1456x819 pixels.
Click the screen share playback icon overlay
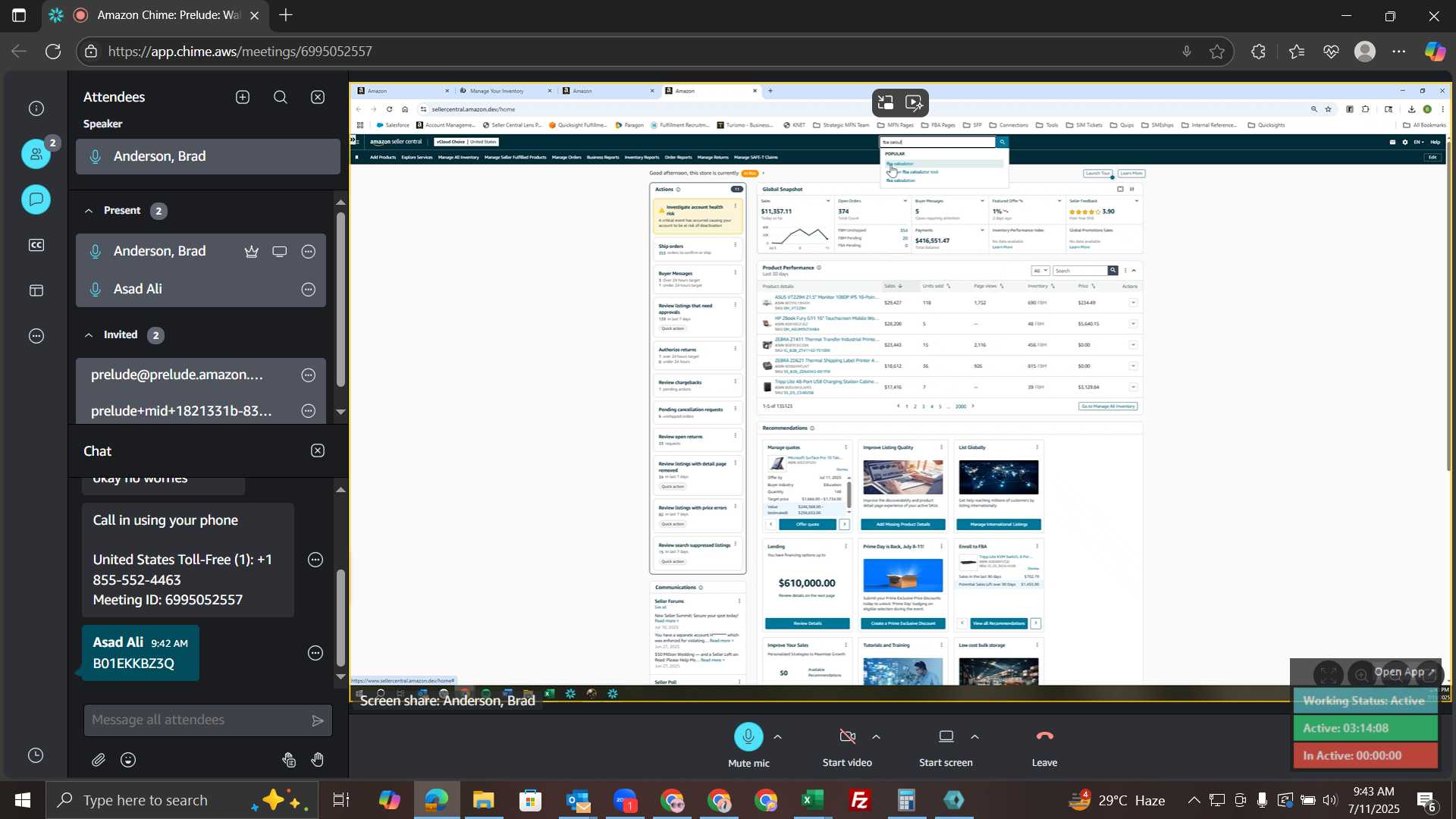[x=915, y=102]
